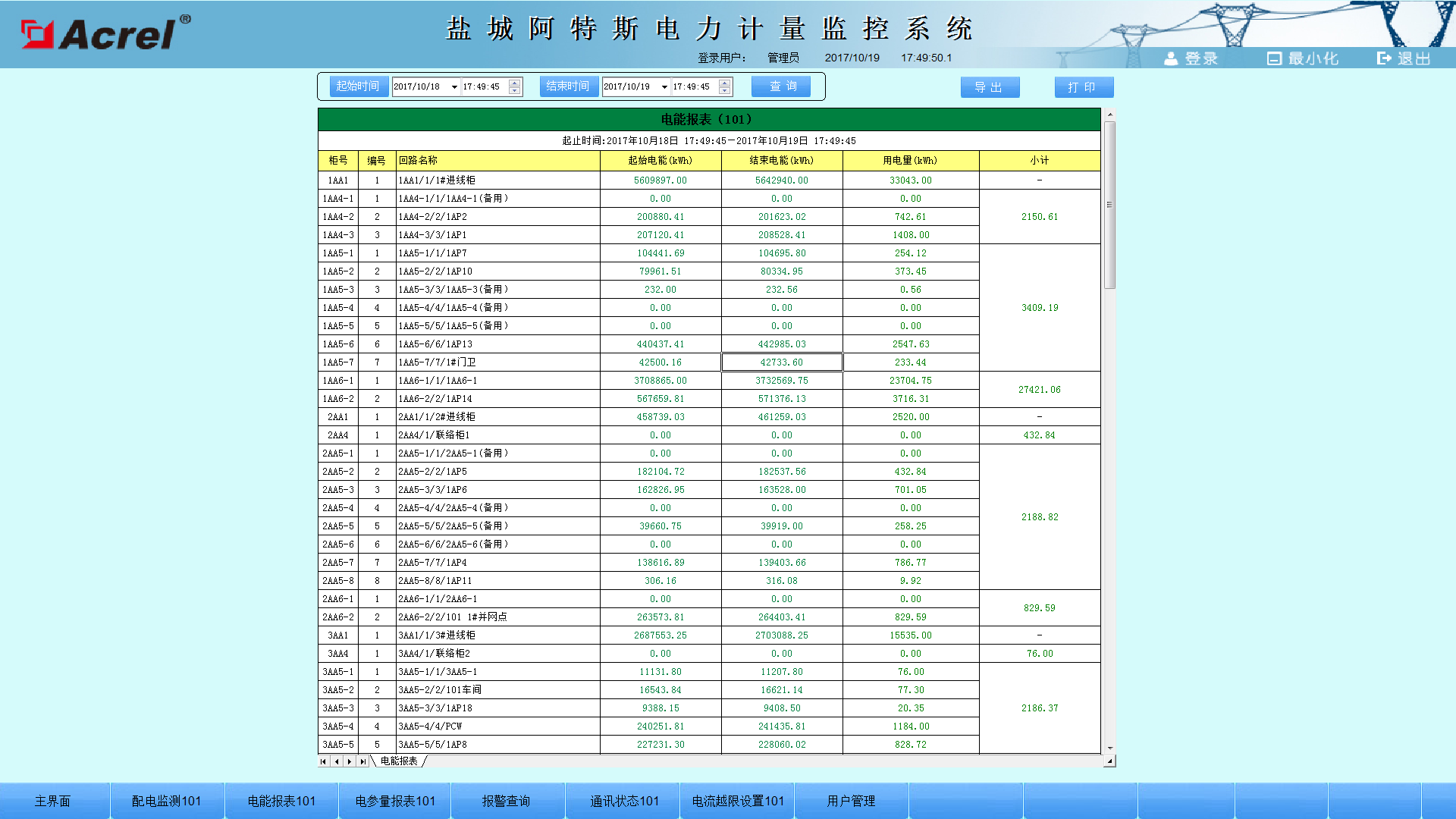
Task: Increase end time with up spinner
Action: tap(725, 83)
